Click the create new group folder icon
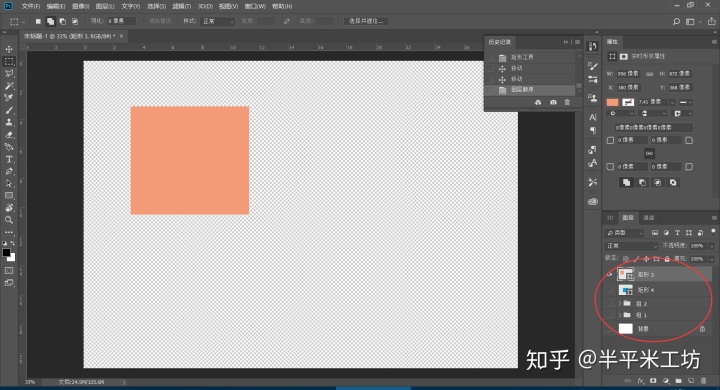 click(x=678, y=381)
